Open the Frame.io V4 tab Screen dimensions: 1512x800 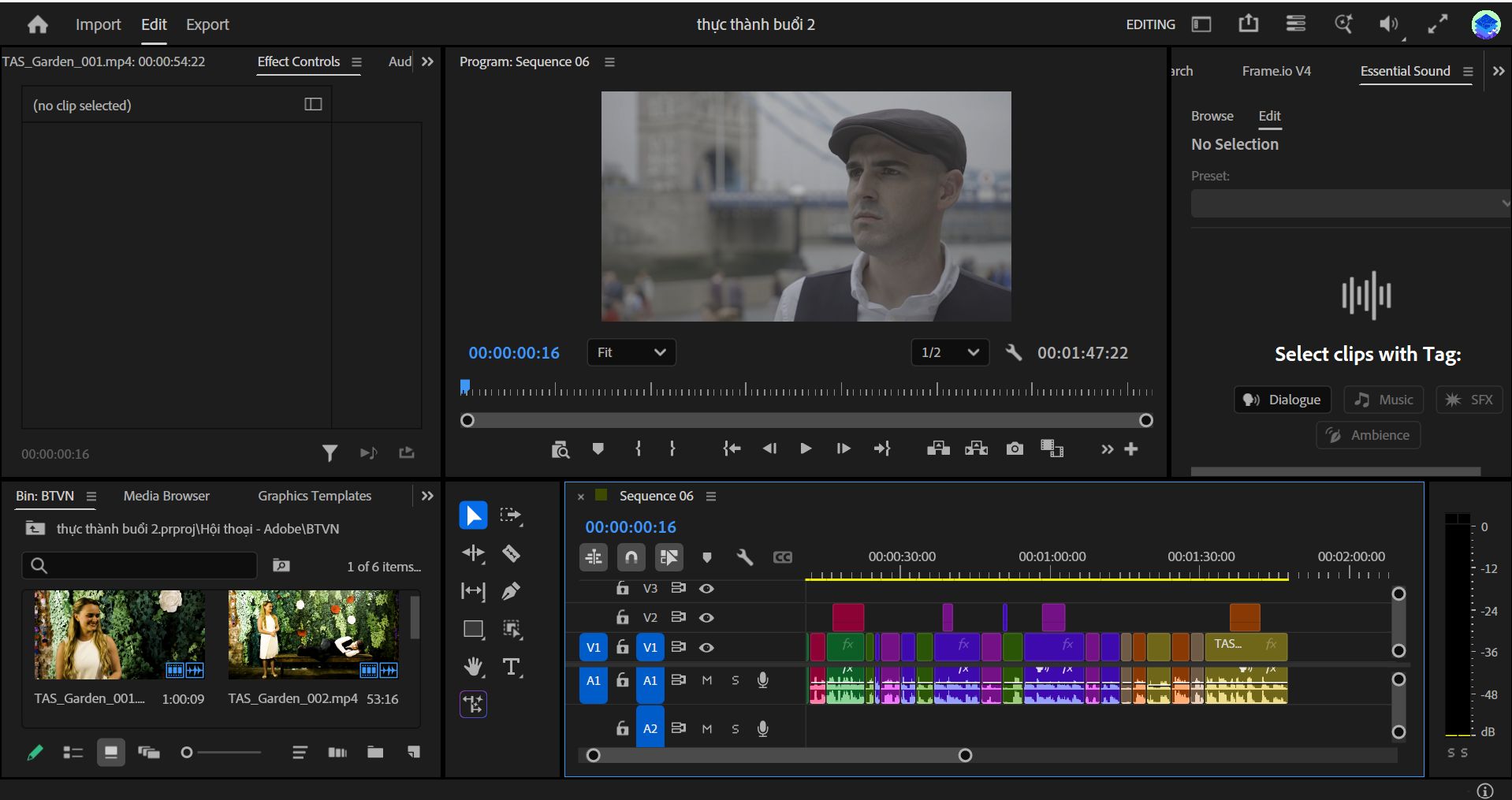[1276, 71]
